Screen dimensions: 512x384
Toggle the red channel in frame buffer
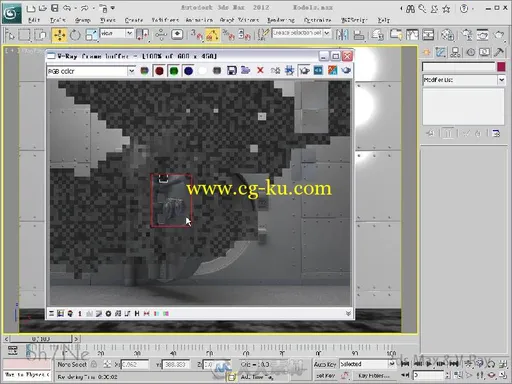point(159,71)
